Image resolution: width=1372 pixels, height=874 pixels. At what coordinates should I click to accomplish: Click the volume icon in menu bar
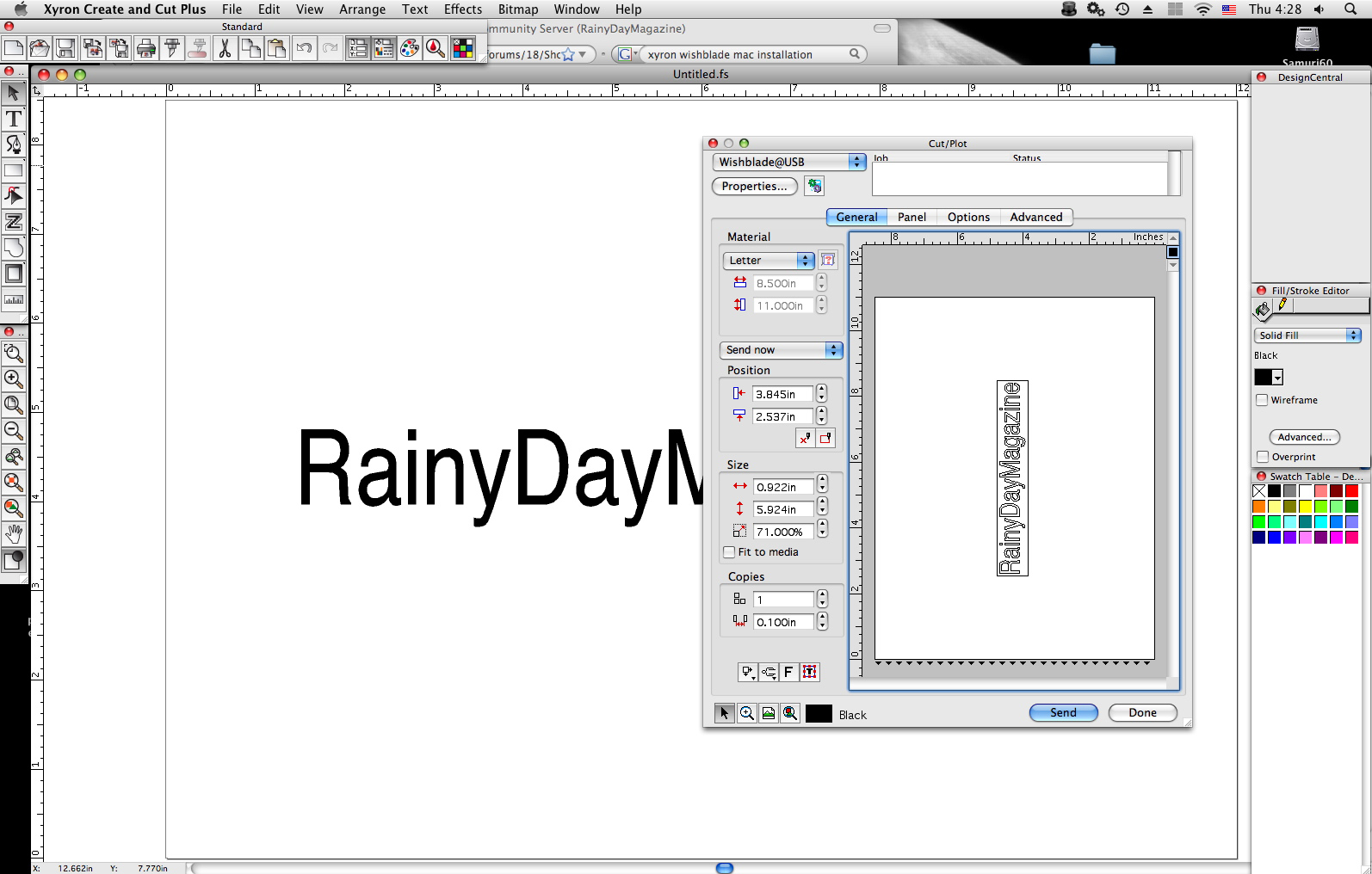click(x=1319, y=9)
